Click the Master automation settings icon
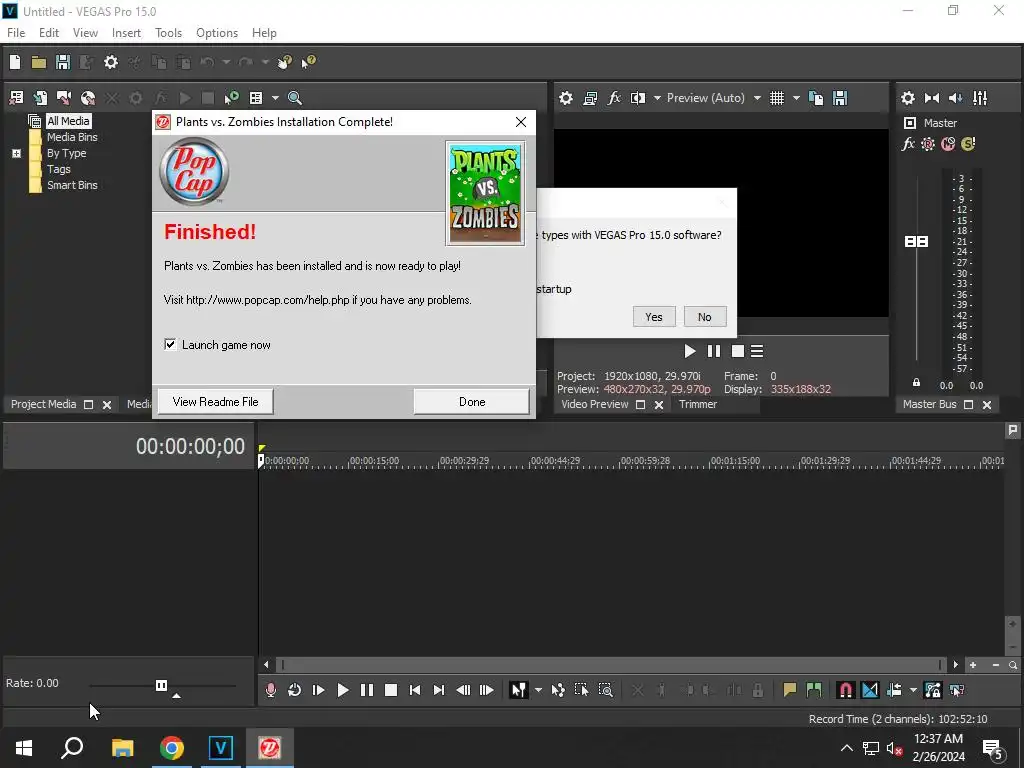1024x768 pixels. point(928,144)
